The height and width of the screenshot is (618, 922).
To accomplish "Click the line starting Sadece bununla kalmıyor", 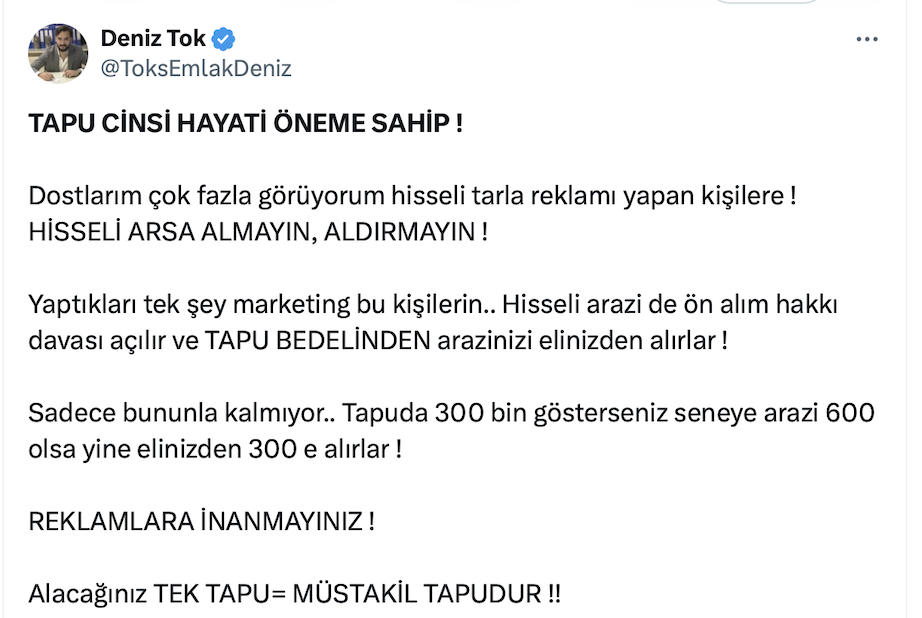I will click(x=452, y=413).
